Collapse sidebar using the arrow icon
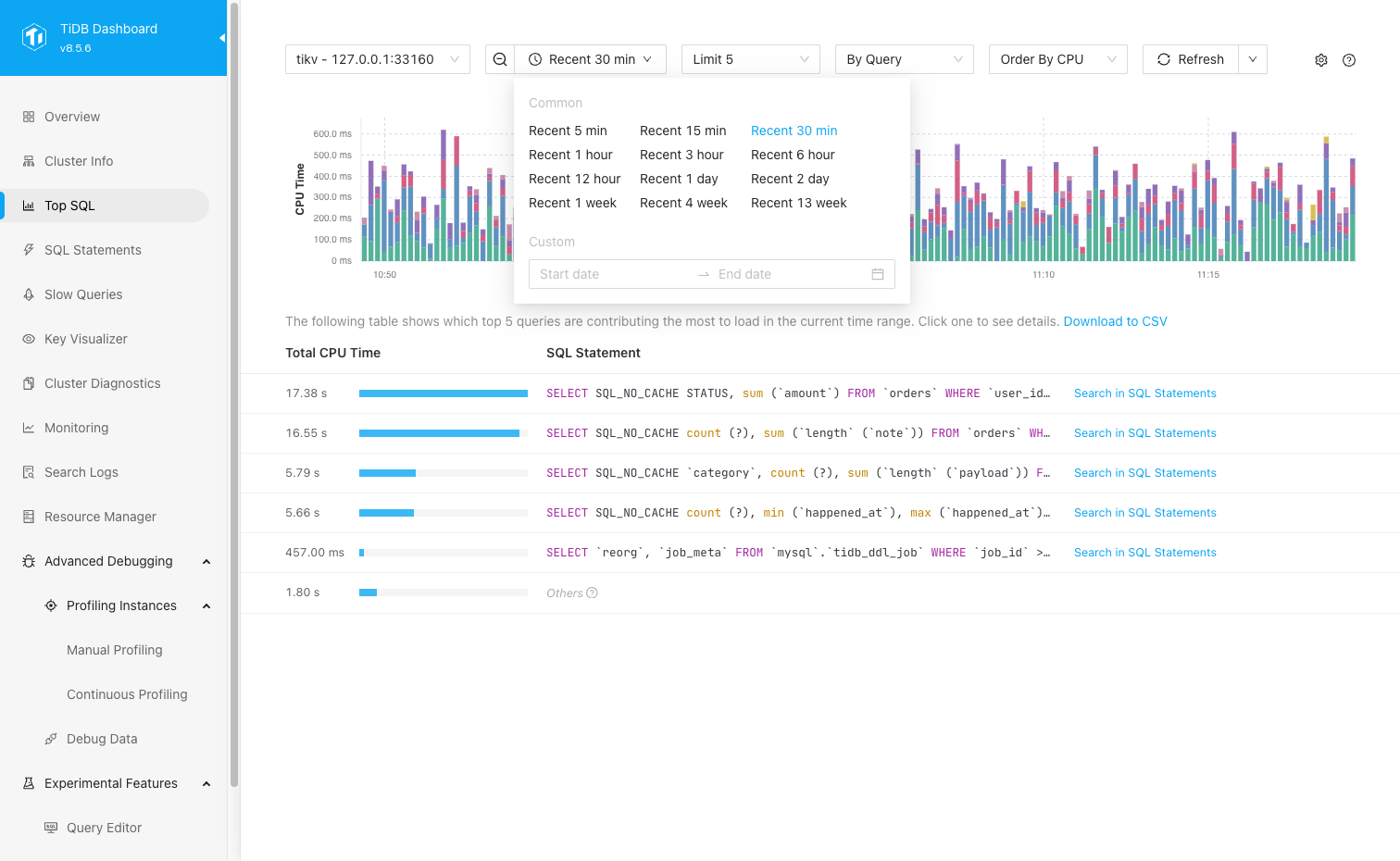Viewport: 1400px width, 861px height. 221,38
